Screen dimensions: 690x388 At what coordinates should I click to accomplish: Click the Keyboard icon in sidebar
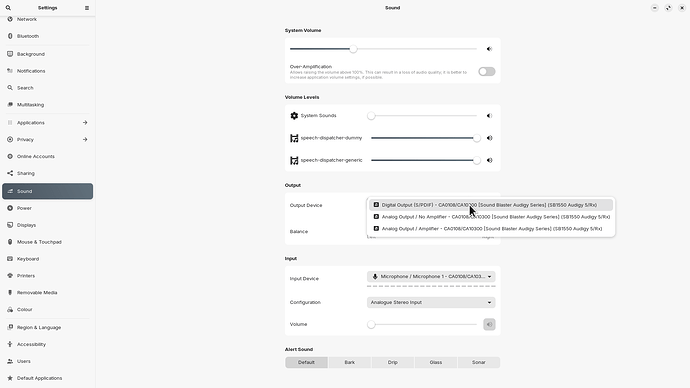coord(10,259)
